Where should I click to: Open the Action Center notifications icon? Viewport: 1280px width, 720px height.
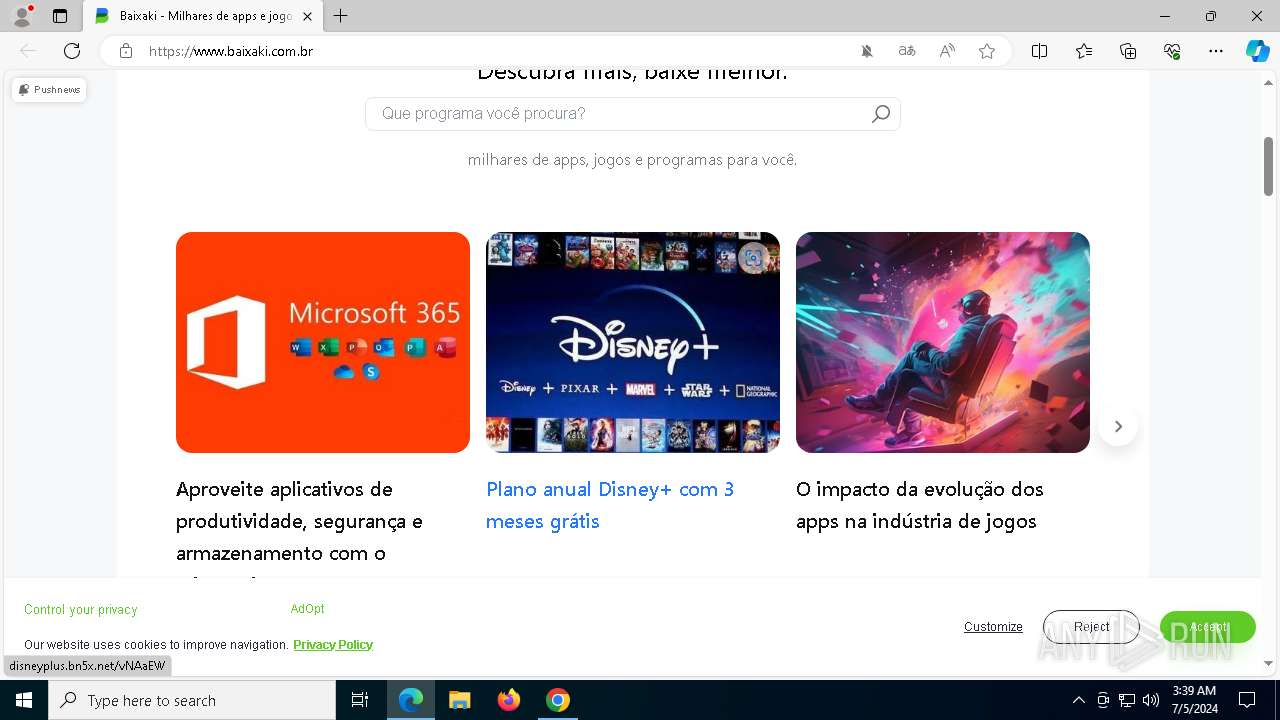point(1247,700)
